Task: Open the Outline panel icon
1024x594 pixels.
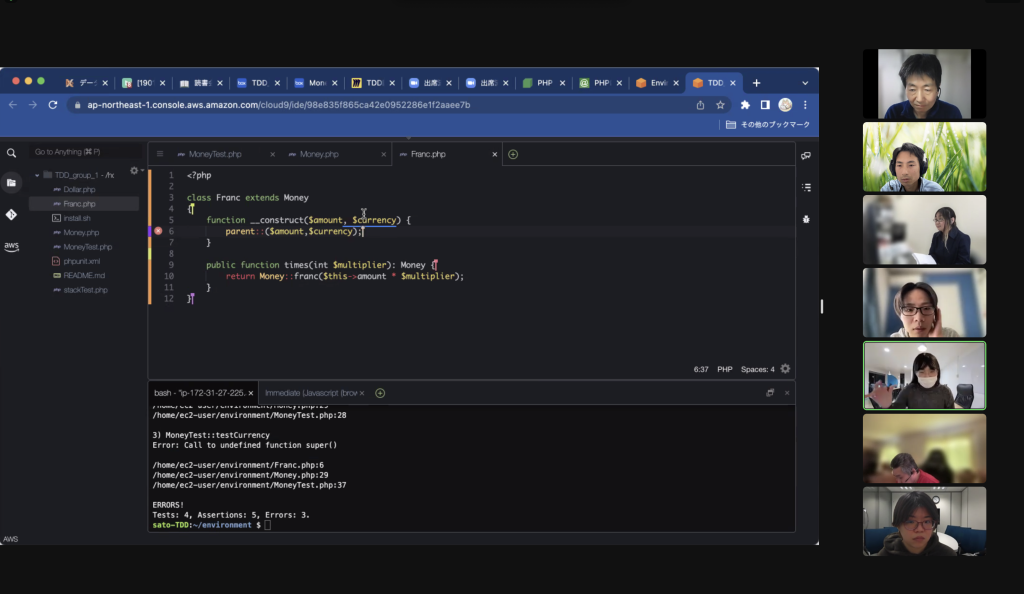Action: (x=807, y=187)
